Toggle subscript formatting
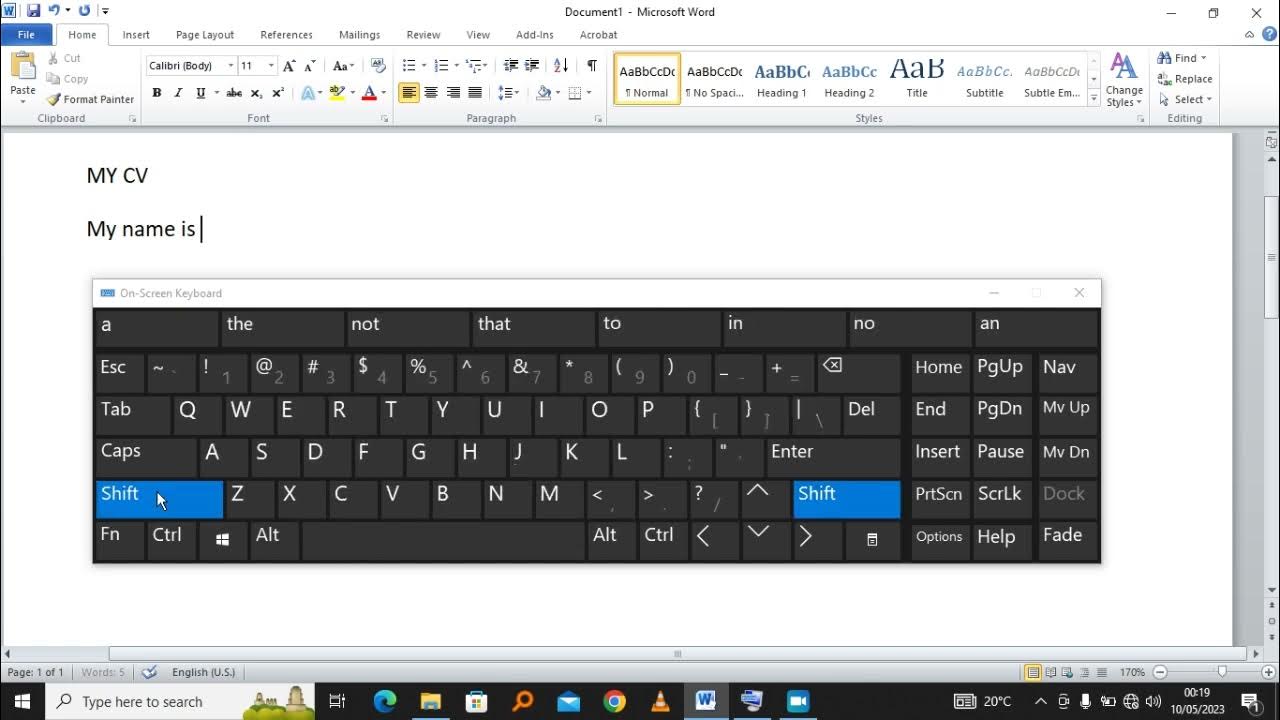Viewport: 1280px width, 720px height. (x=256, y=93)
